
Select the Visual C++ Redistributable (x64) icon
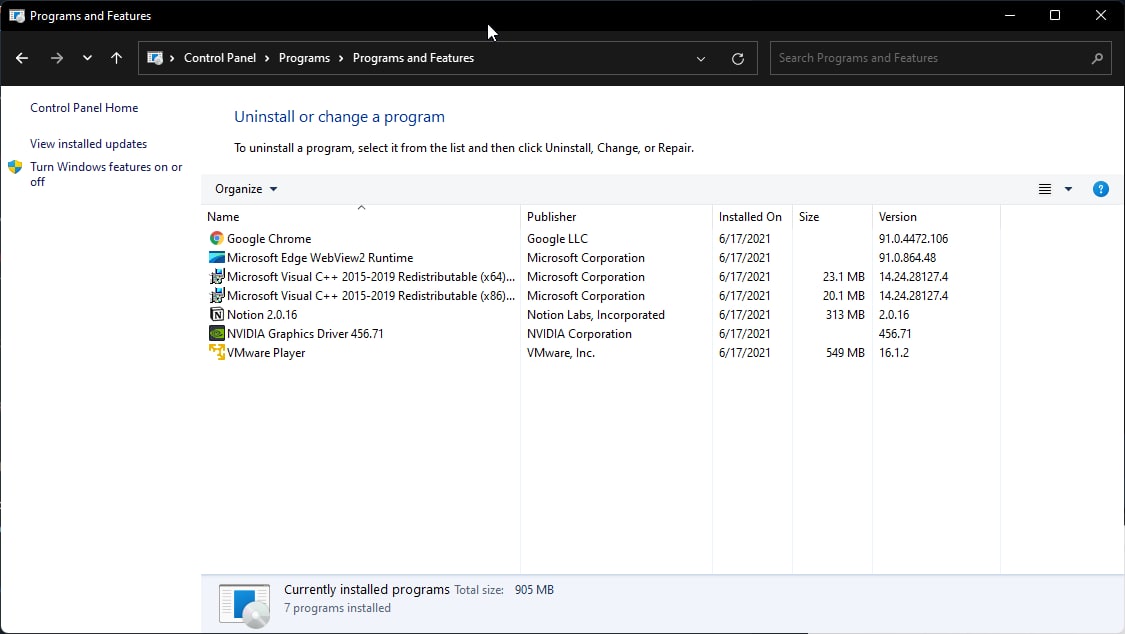point(217,276)
